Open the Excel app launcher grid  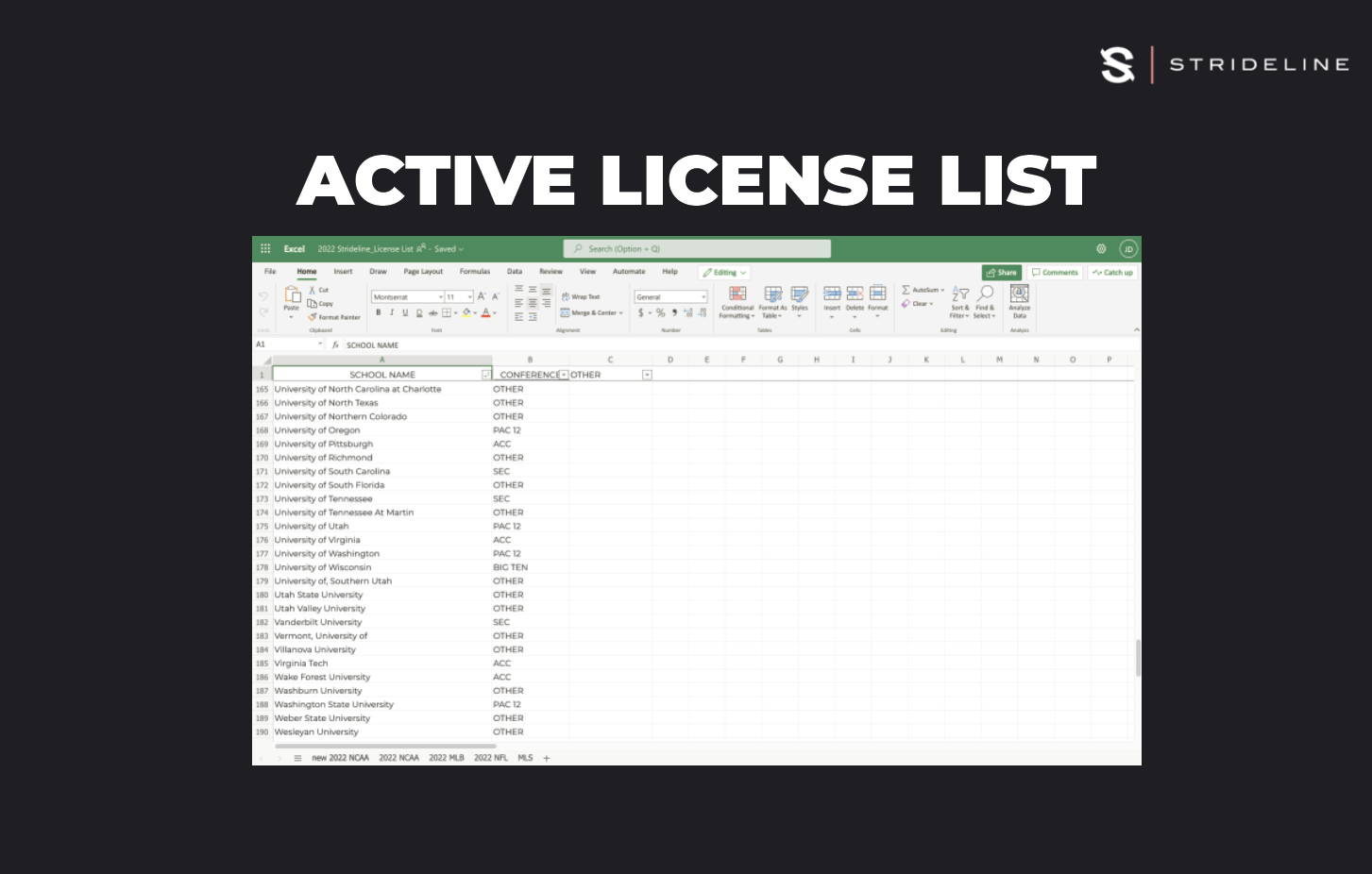click(x=265, y=249)
